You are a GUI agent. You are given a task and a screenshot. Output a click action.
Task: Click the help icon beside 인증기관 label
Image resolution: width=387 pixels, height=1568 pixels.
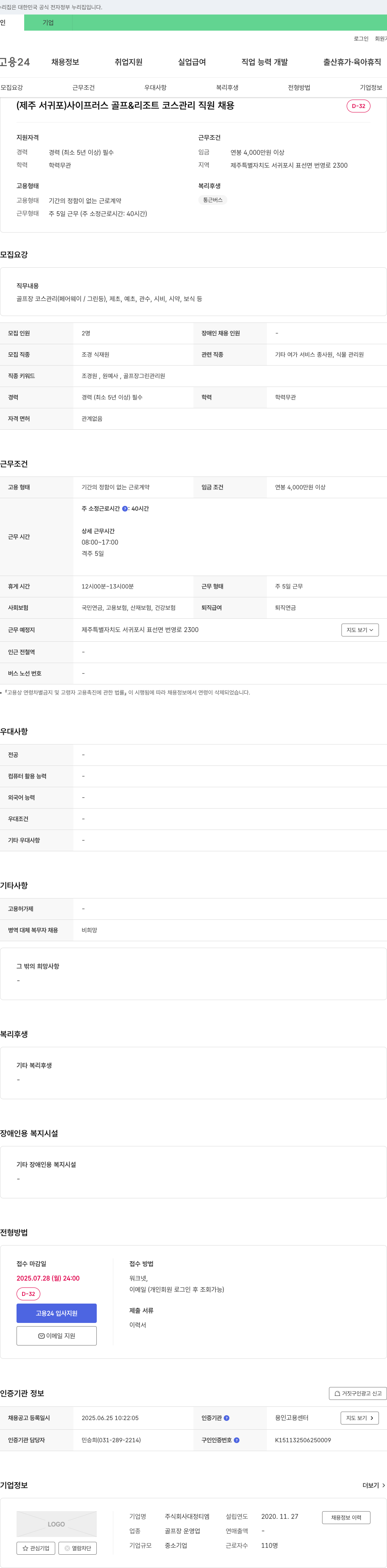[227, 1418]
